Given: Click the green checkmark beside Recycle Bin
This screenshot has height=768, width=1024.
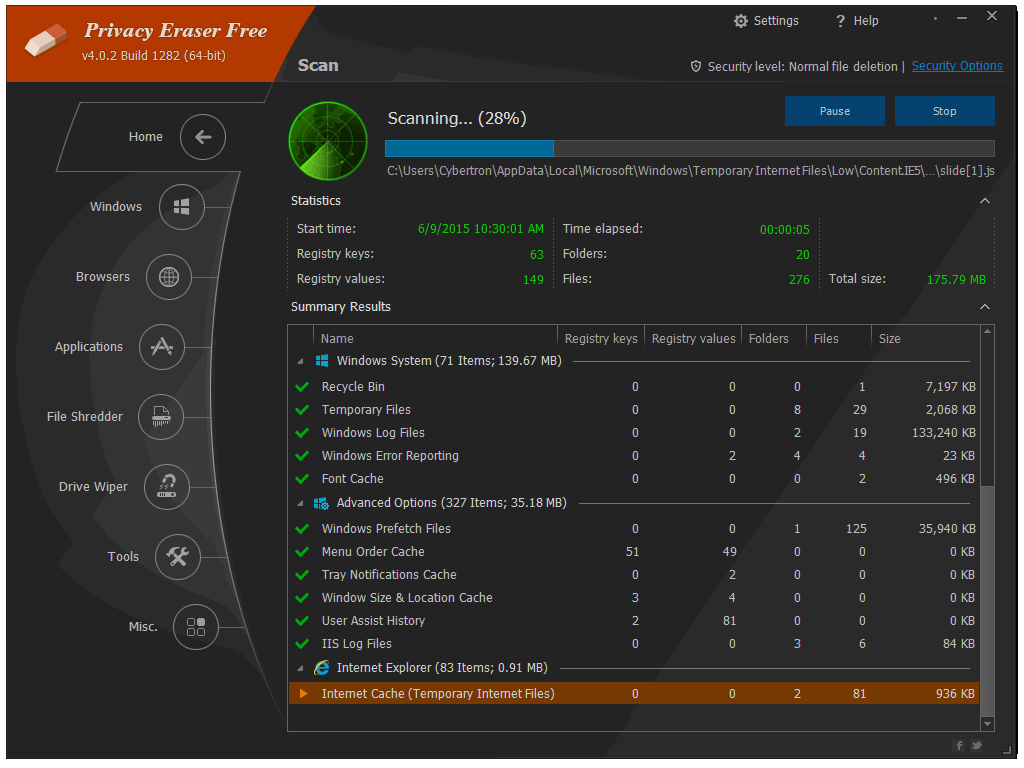Looking at the screenshot, I should pyautogui.click(x=301, y=386).
